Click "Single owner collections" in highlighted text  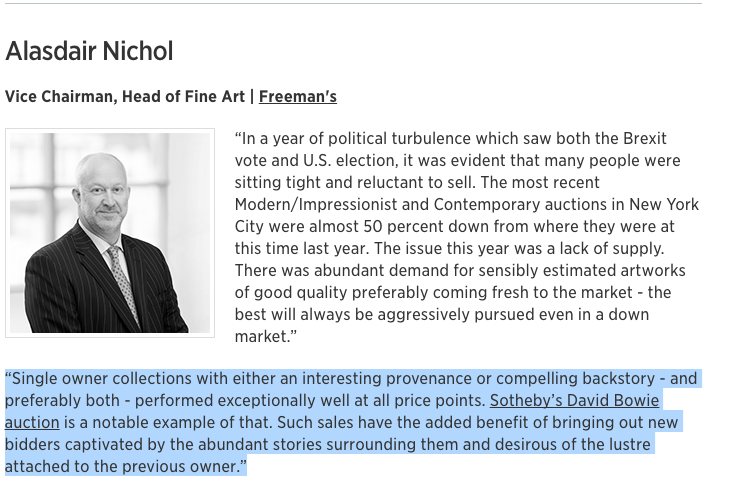click(99, 378)
